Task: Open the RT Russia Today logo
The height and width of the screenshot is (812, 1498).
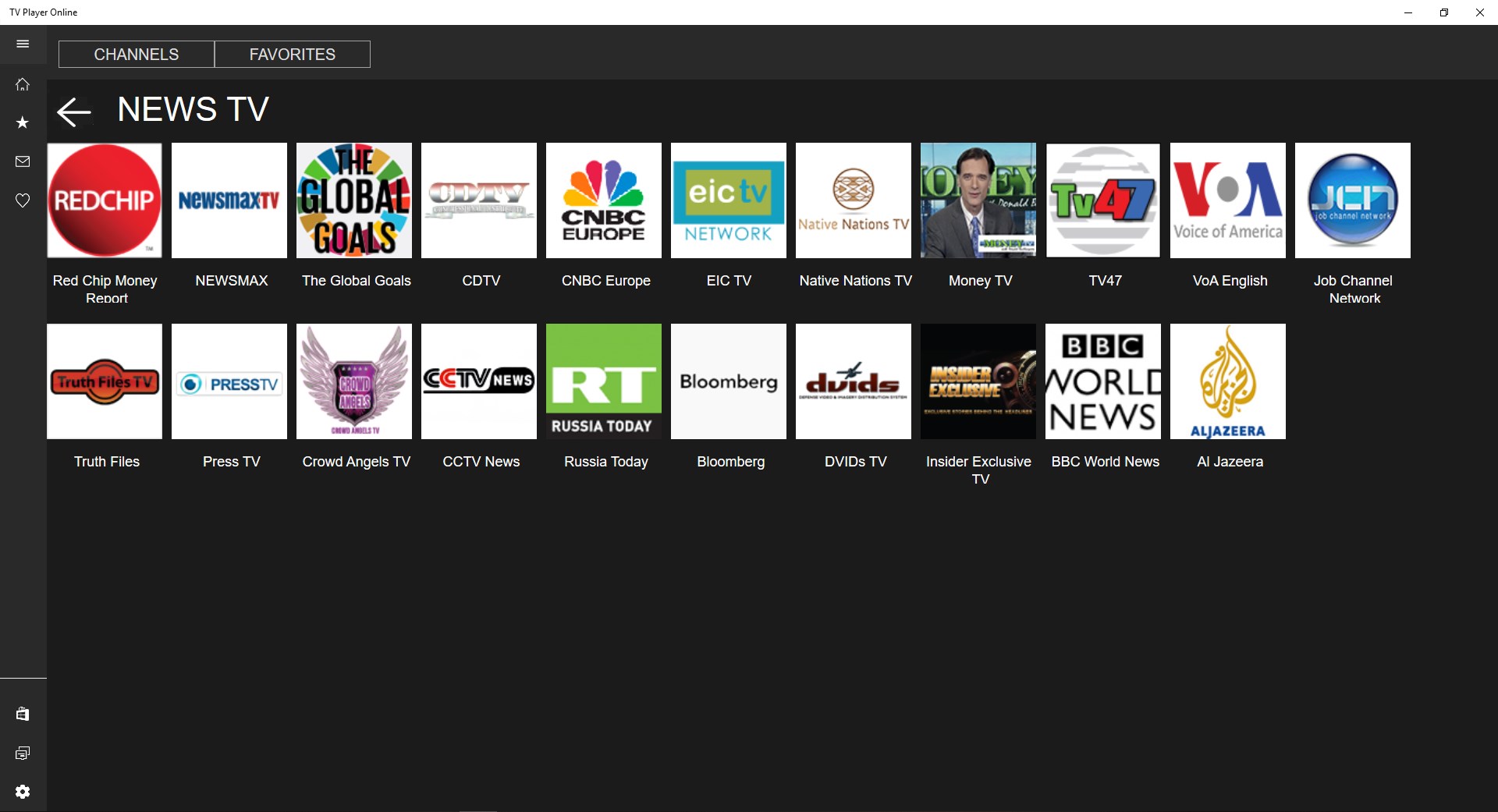Action: click(x=604, y=381)
